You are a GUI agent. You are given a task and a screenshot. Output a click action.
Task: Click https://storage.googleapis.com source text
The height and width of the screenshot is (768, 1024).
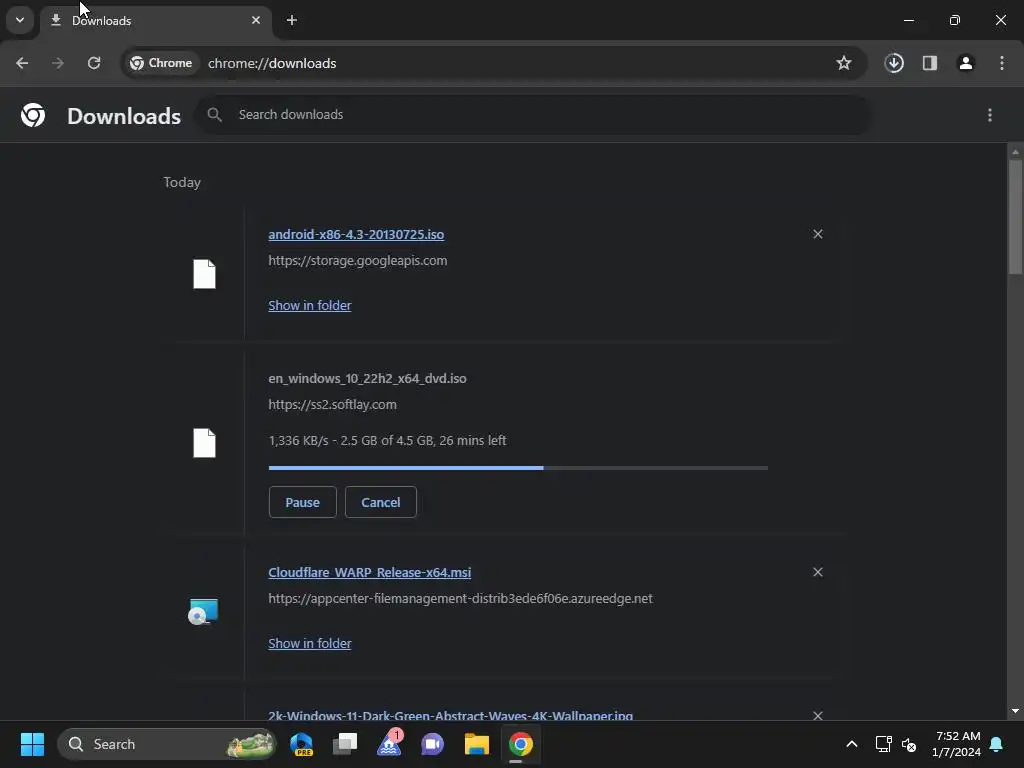pos(358,261)
